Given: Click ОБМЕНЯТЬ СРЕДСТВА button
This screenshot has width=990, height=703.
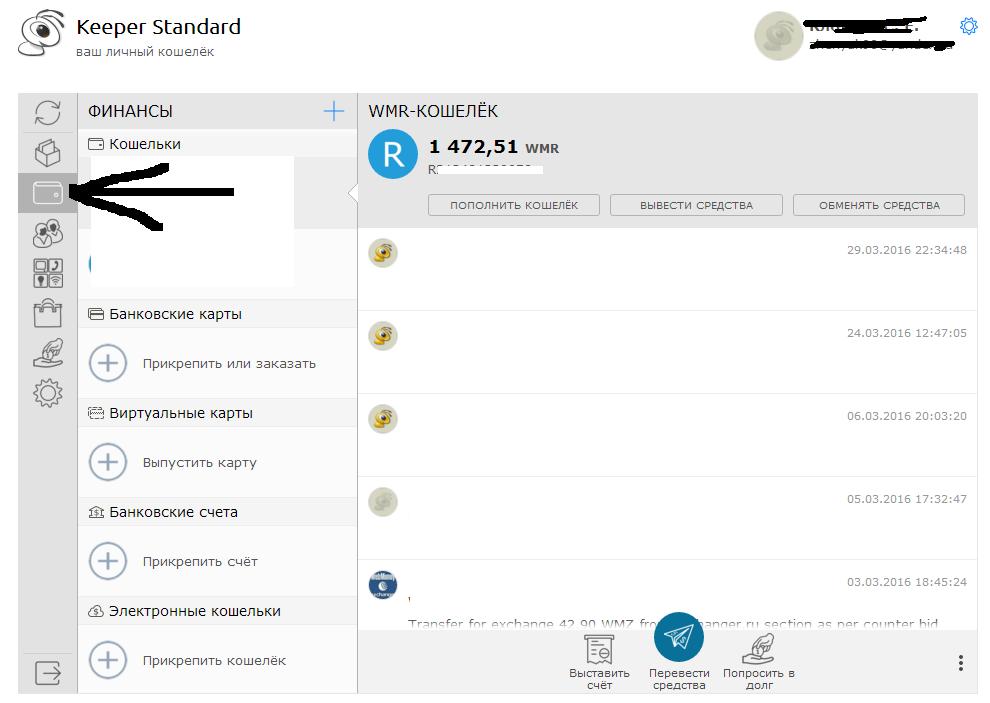Looking at the screenshot, I should [x=879, y=205].
